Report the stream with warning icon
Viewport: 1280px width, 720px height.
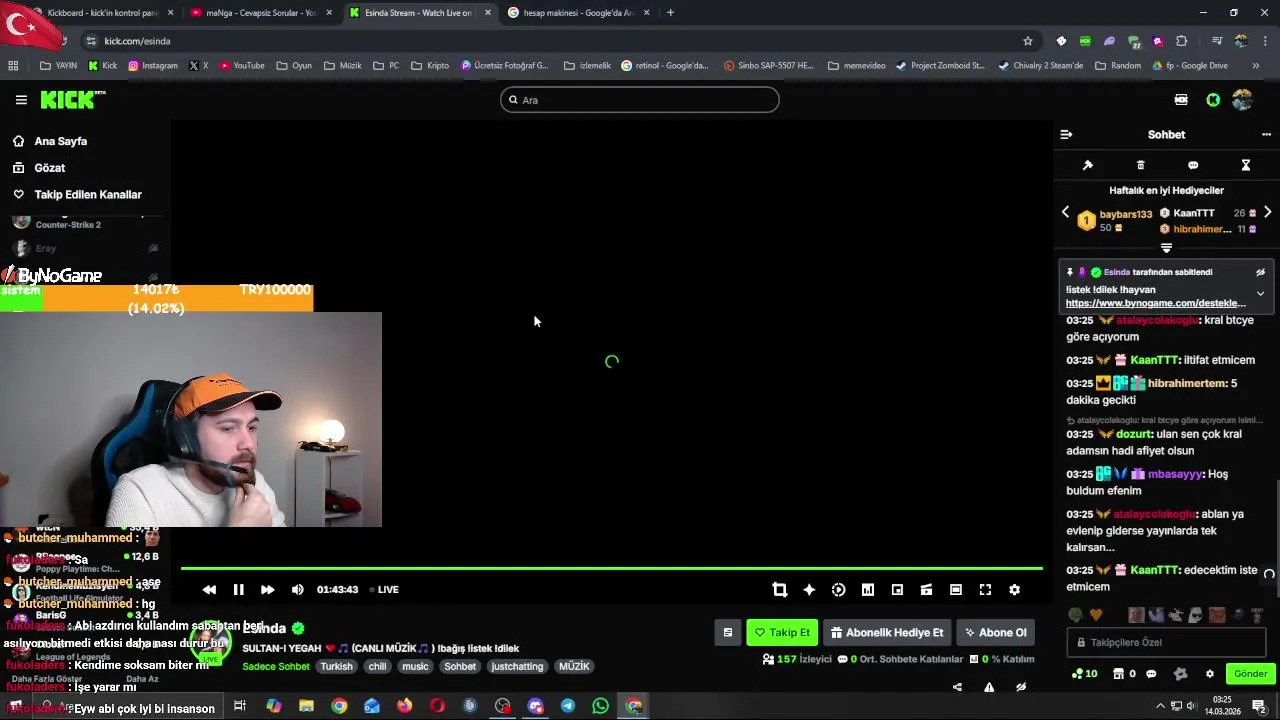[989, 687]
